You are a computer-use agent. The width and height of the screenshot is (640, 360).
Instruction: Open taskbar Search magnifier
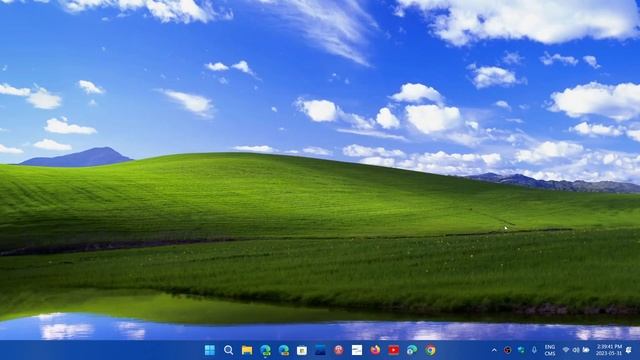(x=229, y=350)
